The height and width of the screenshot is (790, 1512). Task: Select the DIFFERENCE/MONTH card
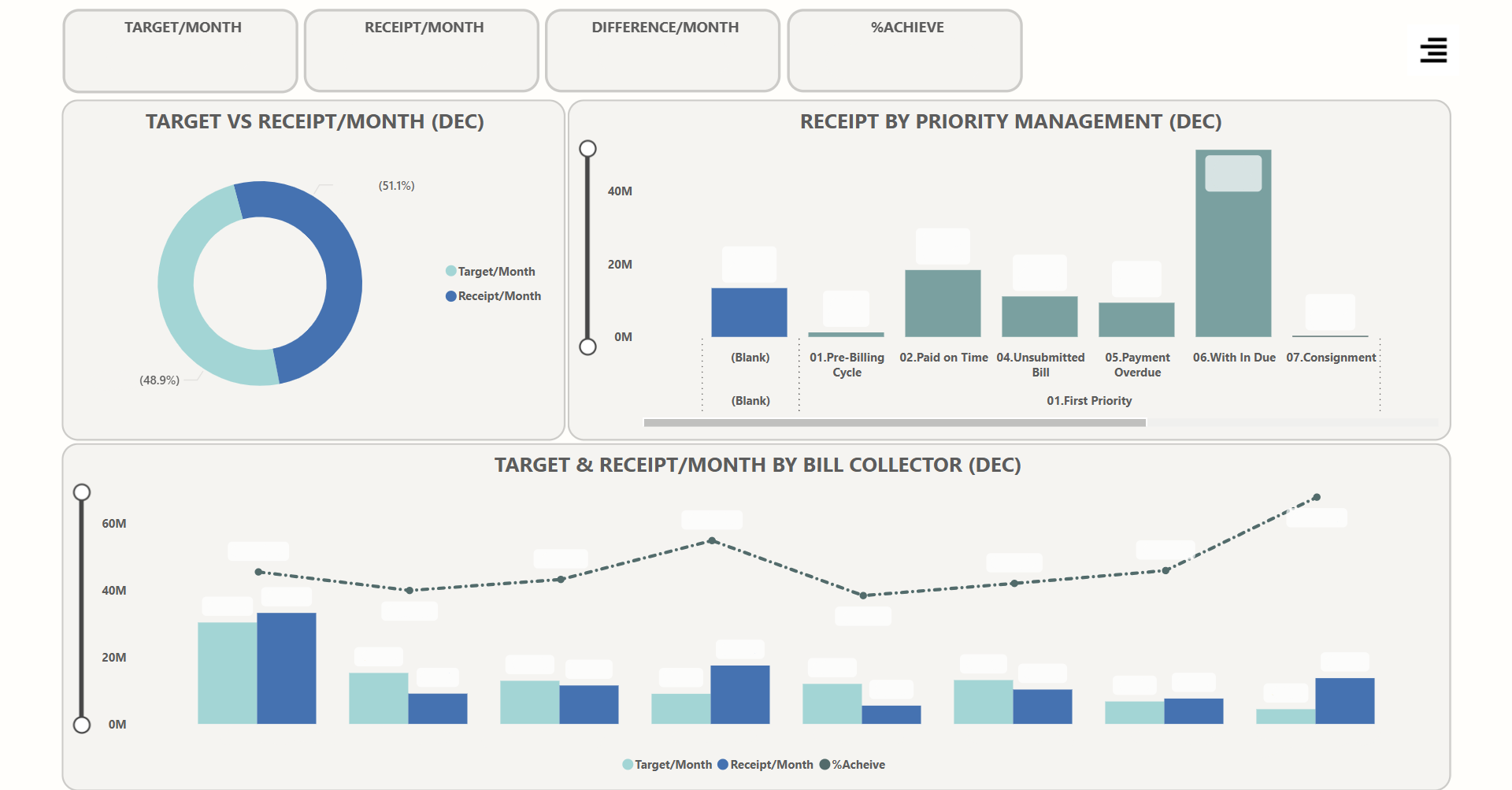pyautogui.click(x=662, y=50)
